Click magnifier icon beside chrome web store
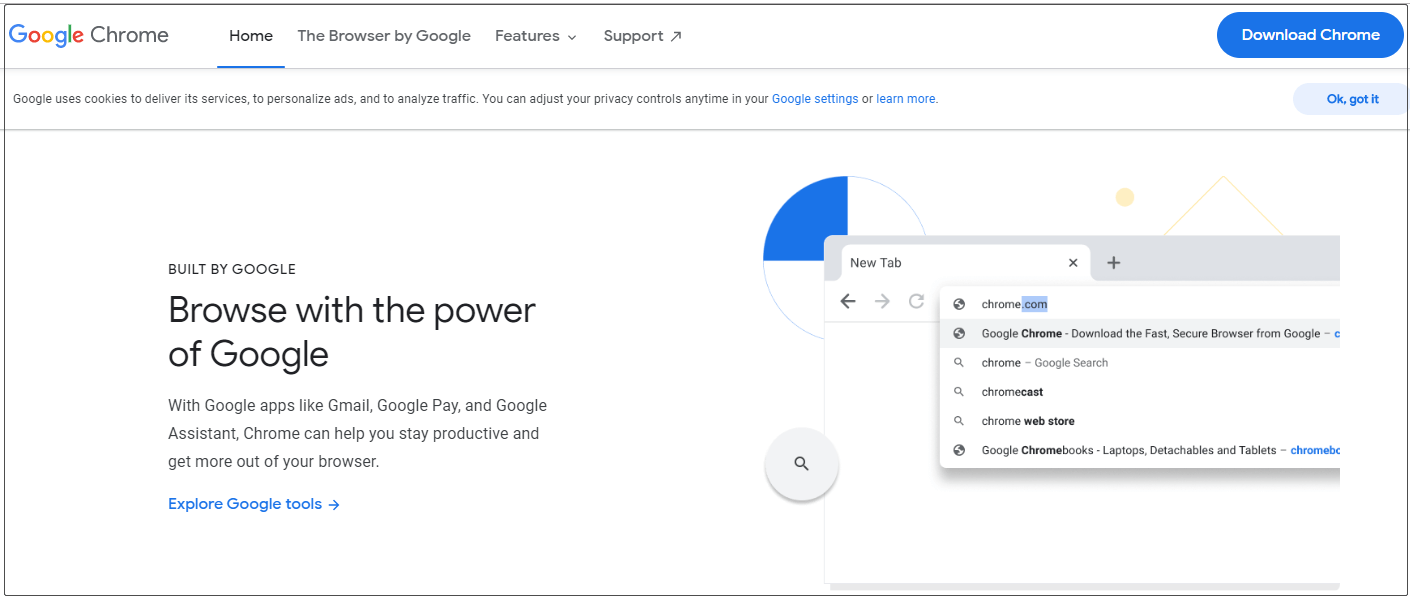Viewport: 1410px width, 599px height. pos(959,421)
